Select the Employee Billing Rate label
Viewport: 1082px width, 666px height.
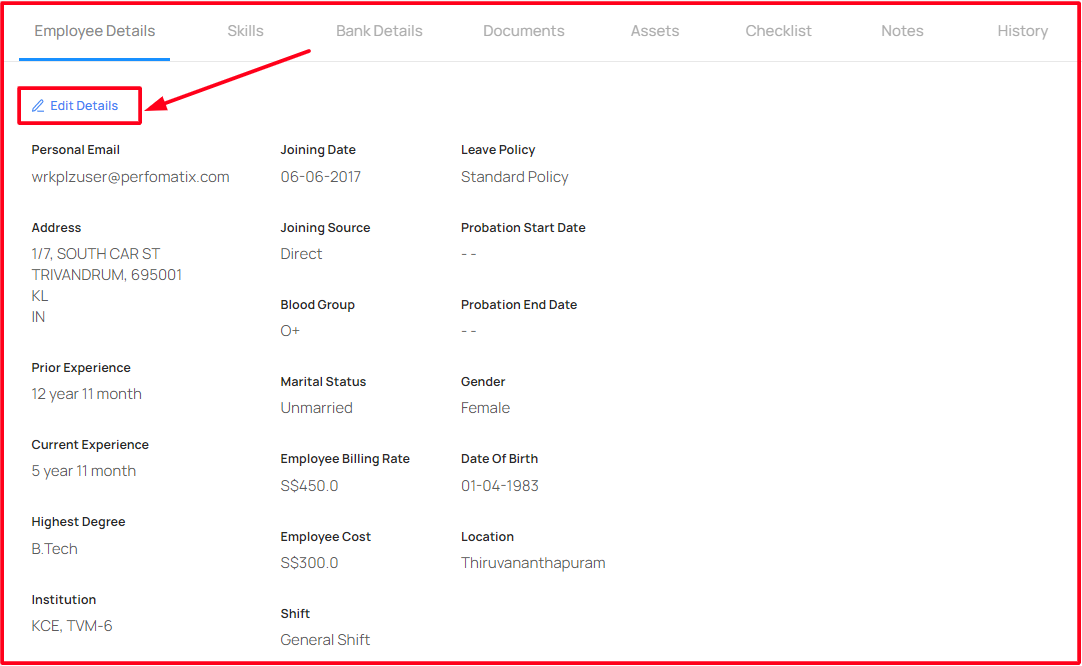345,459
